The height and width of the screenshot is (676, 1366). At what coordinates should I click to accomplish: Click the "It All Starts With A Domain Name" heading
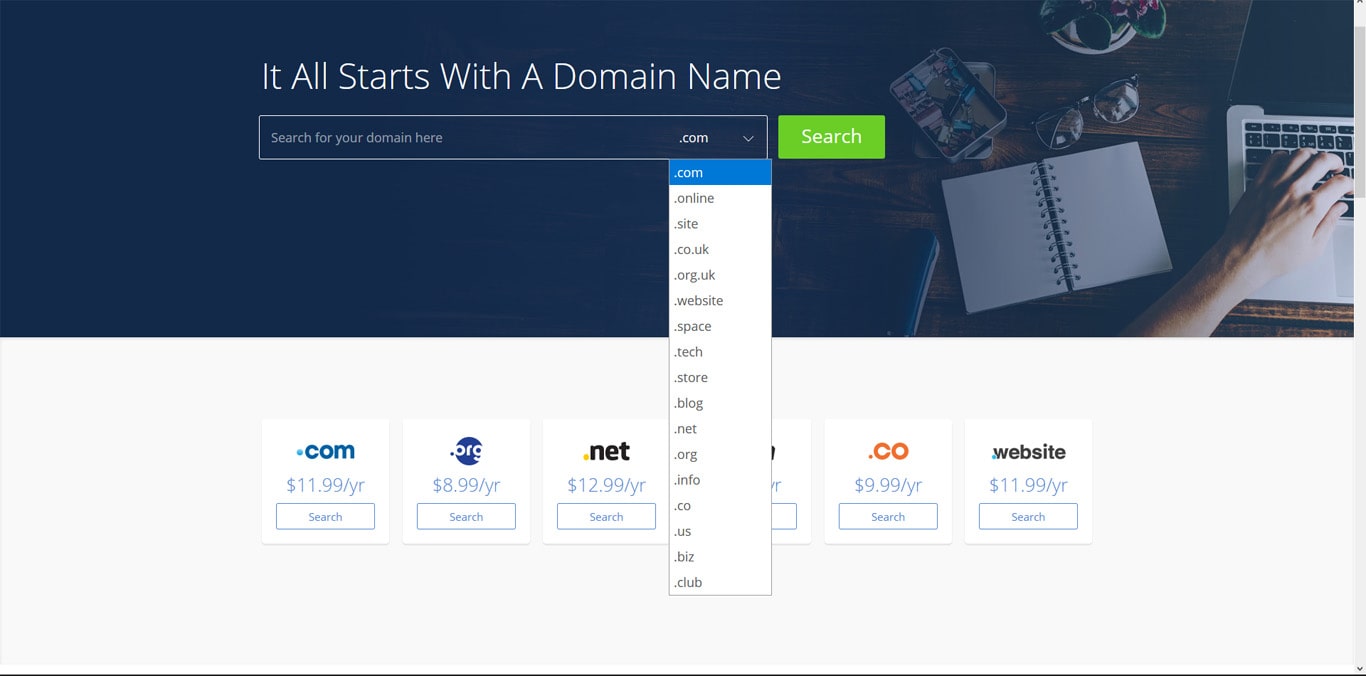[521, 77]
